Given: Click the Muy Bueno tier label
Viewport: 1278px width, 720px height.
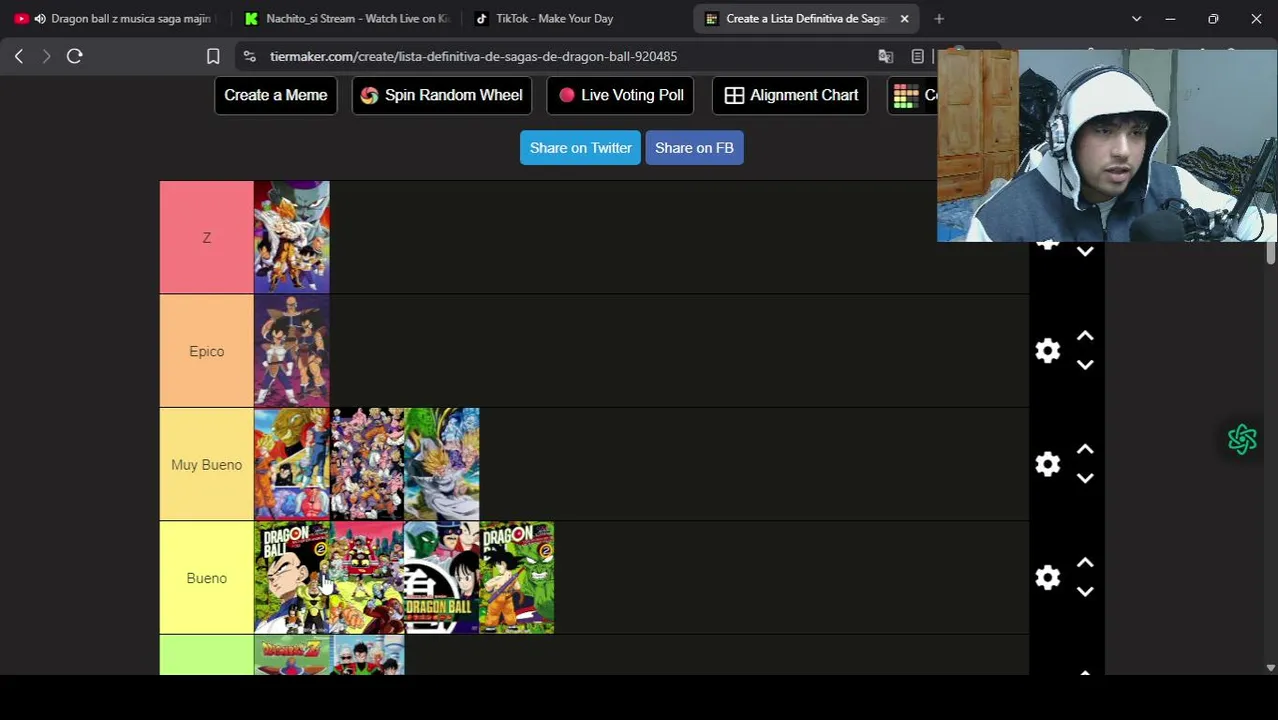Looking at the screenshot, I should pyautogui.click(x=207, y=465).
